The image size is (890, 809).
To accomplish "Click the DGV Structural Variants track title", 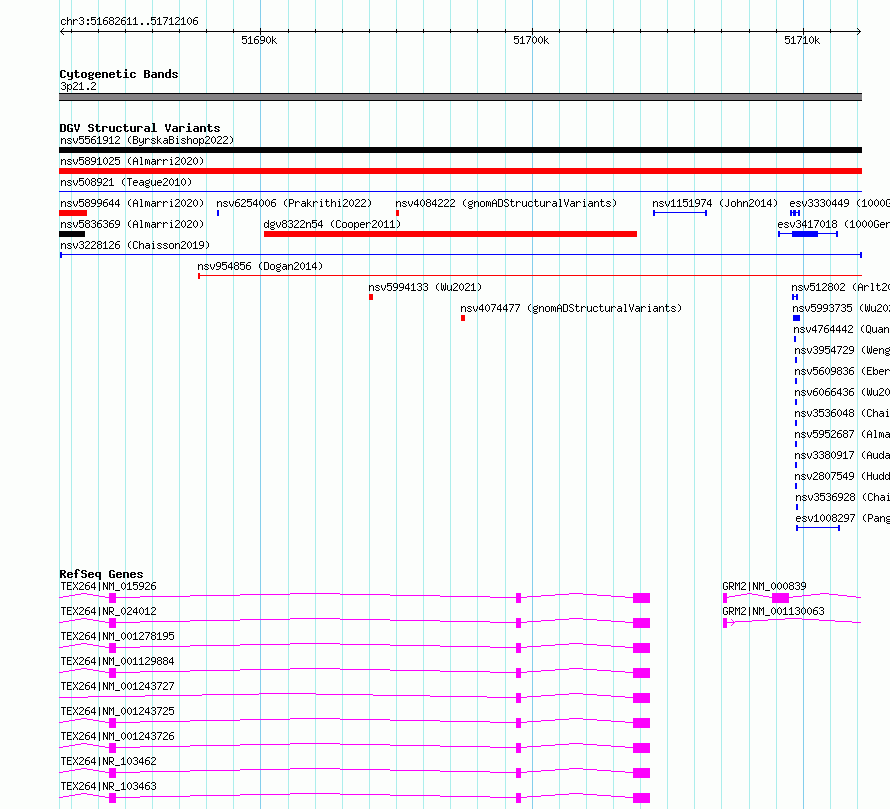I will (x=140, y=128).
